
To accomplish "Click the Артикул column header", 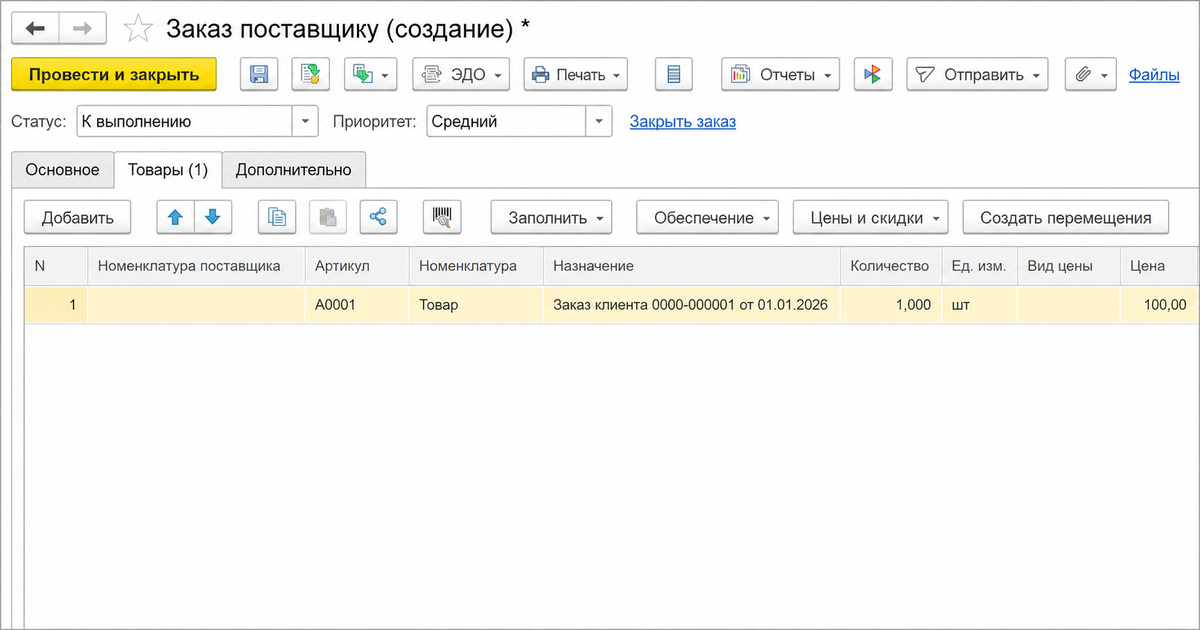I will (x=357, y=267).
